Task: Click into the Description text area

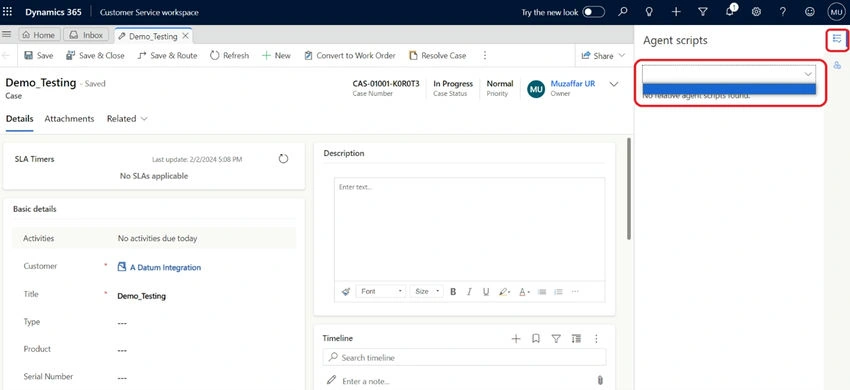Action: (469, 229)
